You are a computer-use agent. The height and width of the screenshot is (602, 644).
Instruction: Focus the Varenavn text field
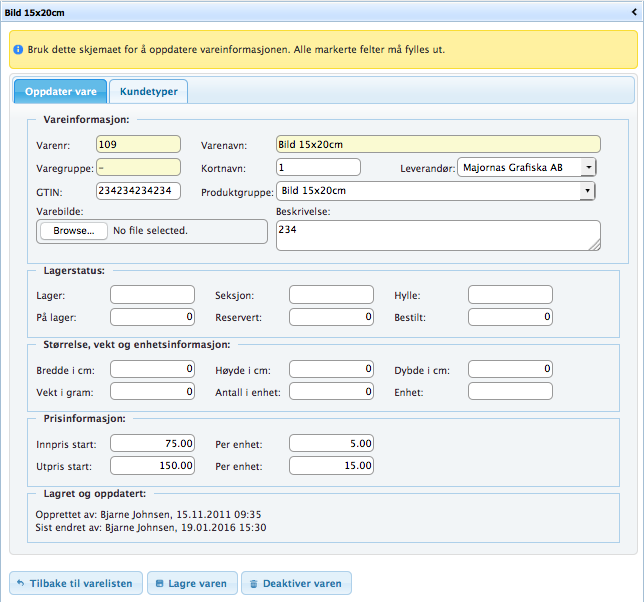pos(437,144)
